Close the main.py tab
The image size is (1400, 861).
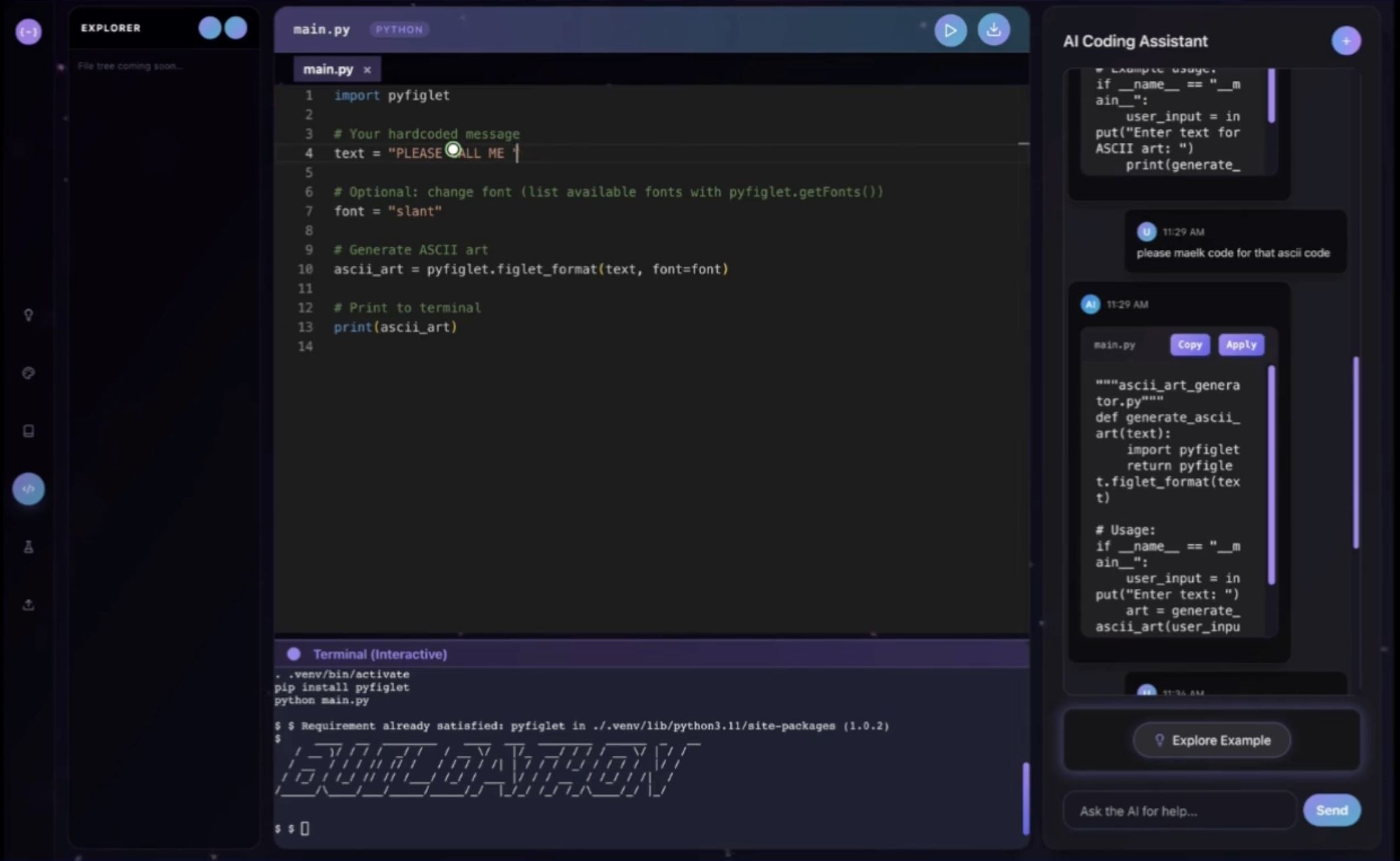click(x=367, y=69)
